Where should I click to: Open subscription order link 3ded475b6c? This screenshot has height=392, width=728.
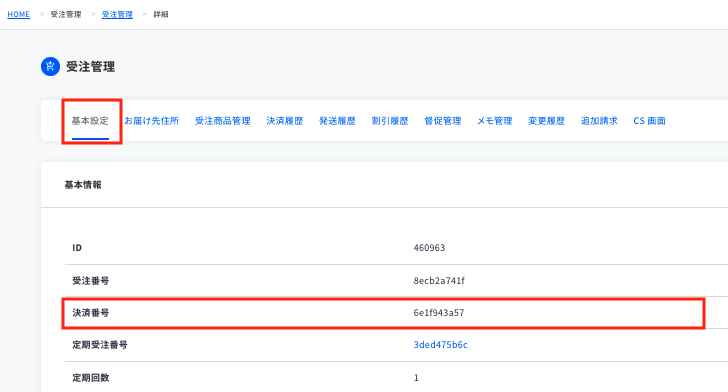tap(441, 345)
